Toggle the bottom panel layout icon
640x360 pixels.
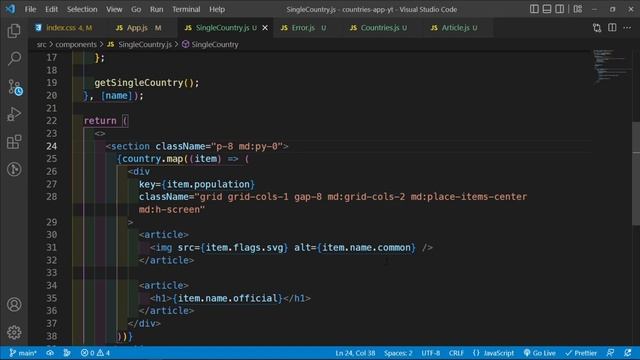[x=547, y=9]
